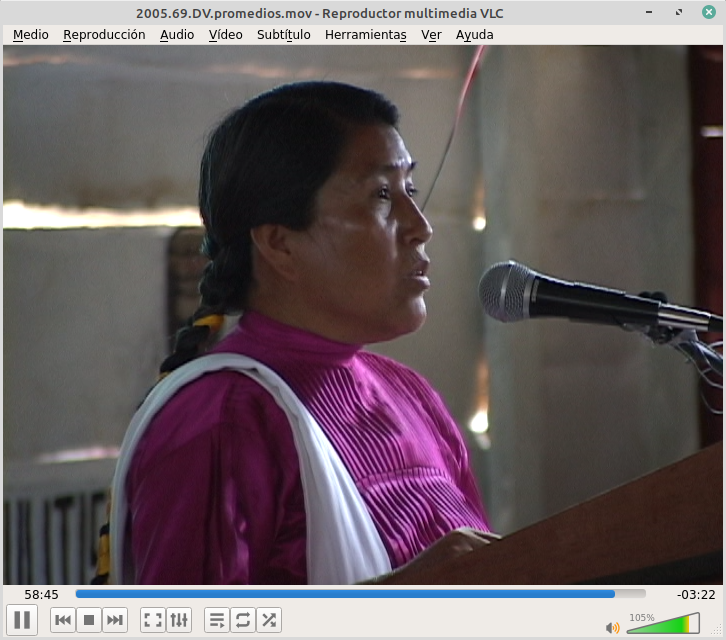Open the Ver menu
726x640 pixels.
point(431,35)
